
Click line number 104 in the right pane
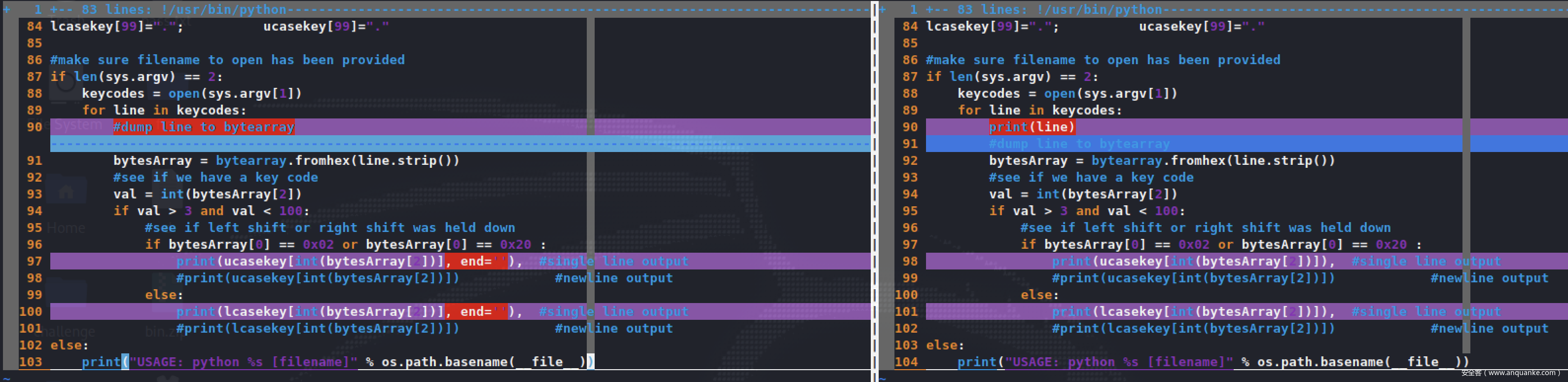[906, 362]
